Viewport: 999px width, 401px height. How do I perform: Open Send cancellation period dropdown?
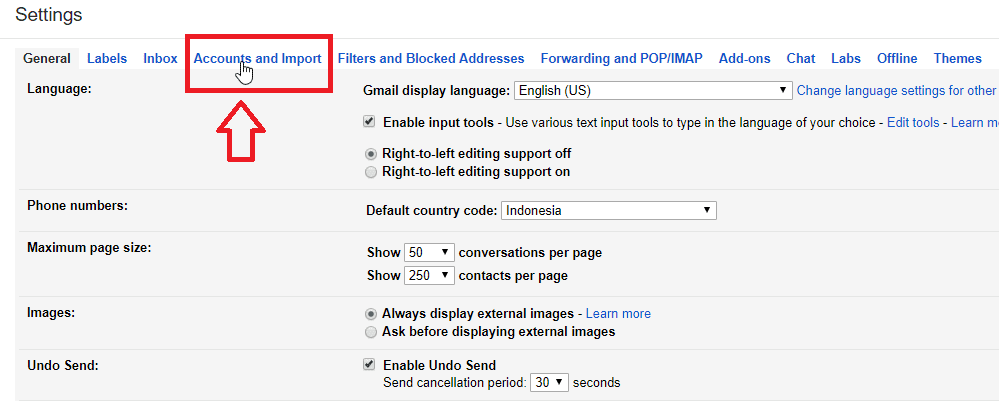[x=549, y=383]
